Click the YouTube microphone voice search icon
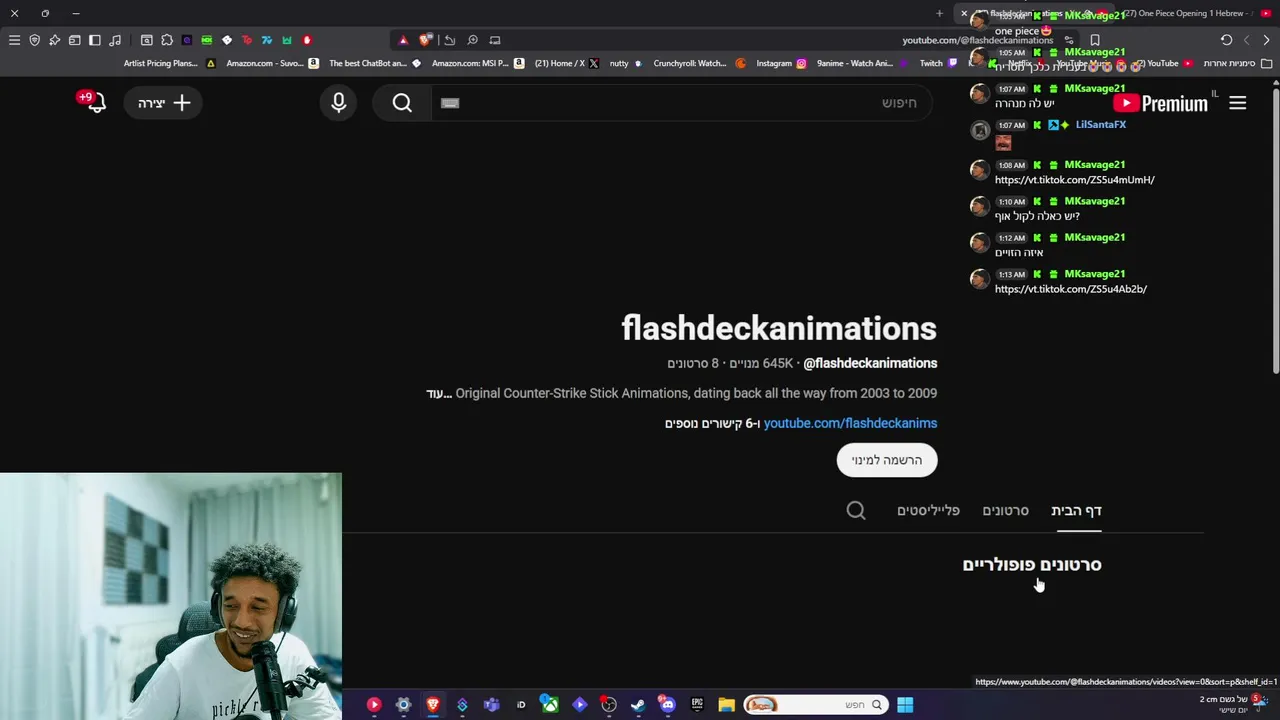The image size is (1280, 720). (x=339, y=103)
